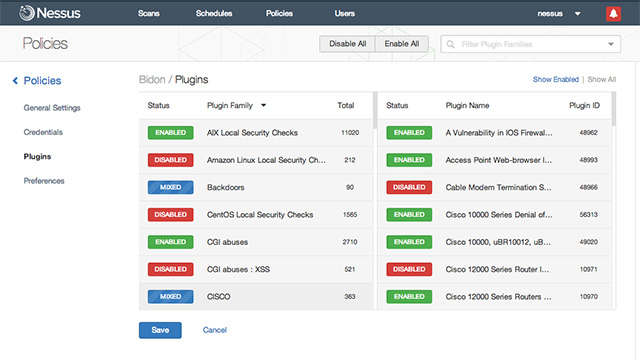Toggle Backdoors family mixed status
This screenshot has width=640, height=360.
point(171,187)
